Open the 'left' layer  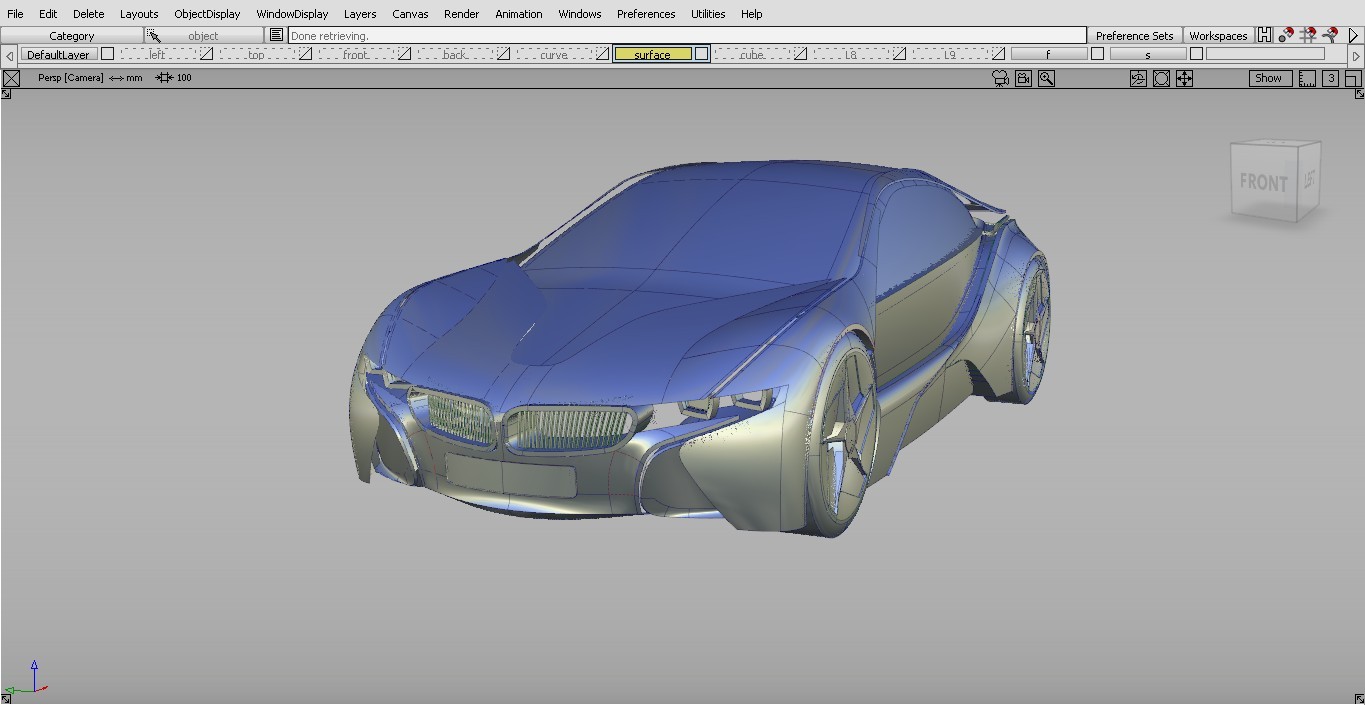(x=157, y=54)
